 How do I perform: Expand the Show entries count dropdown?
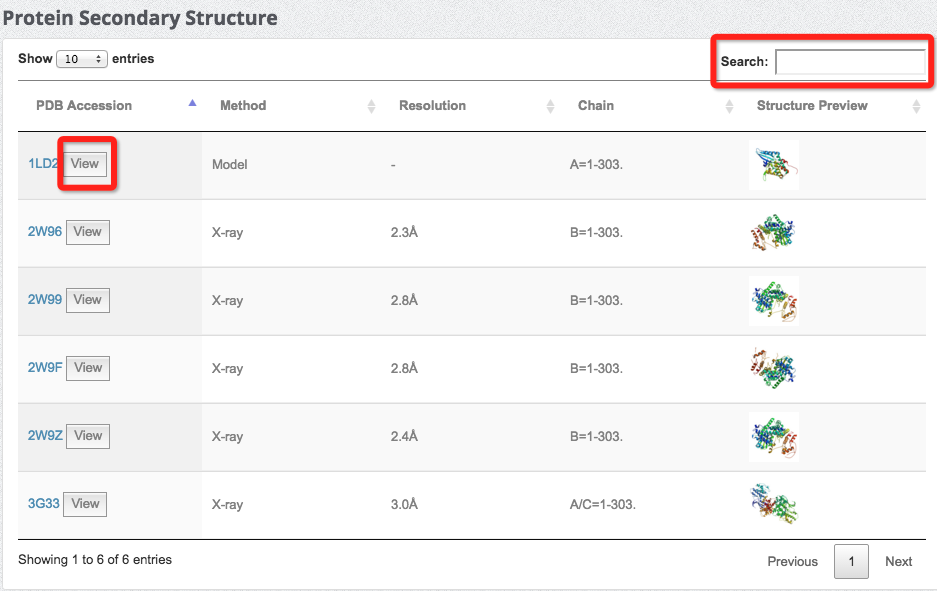point(82,59)
